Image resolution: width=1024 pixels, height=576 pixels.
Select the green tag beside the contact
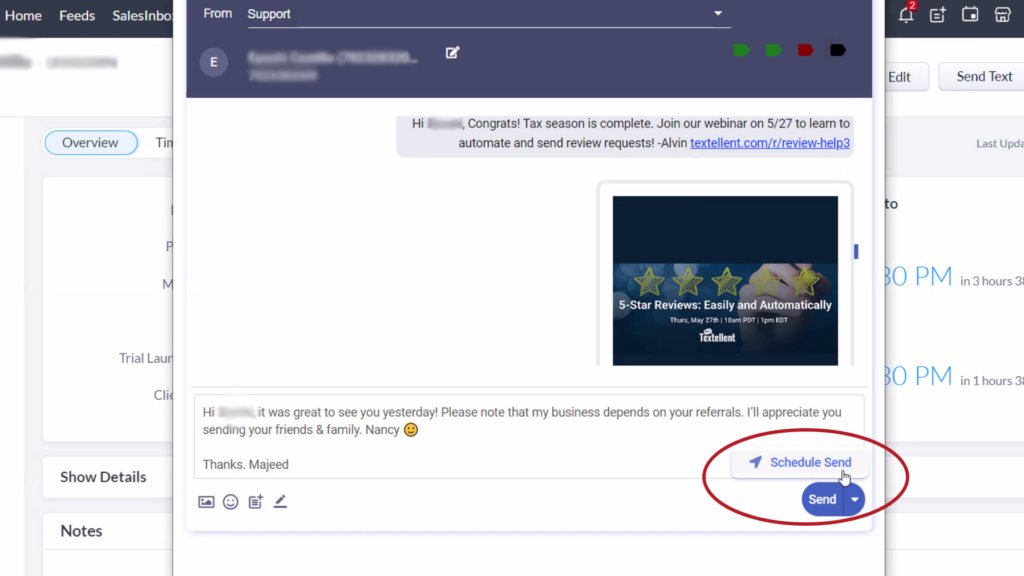pyautogui.click(x=740, y=48)
